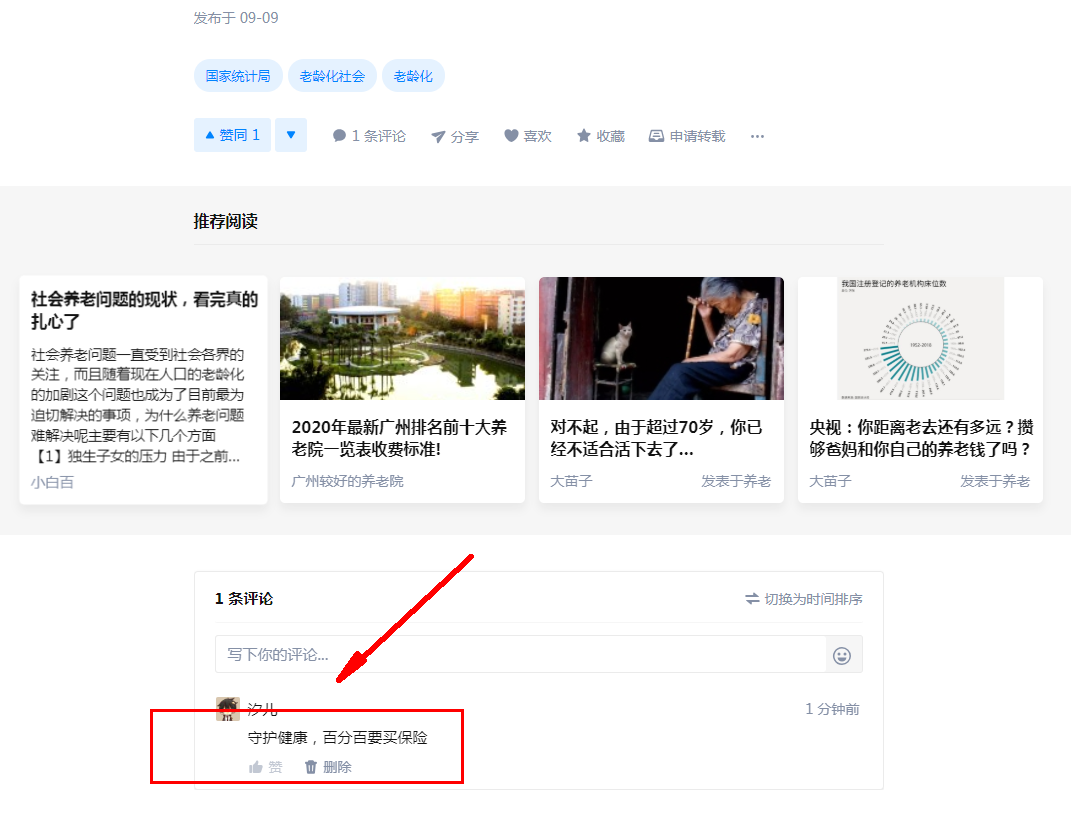Click comment text 守护健康，百分百要买保险
Viewport: 1071px width, 816px height.
337,737
